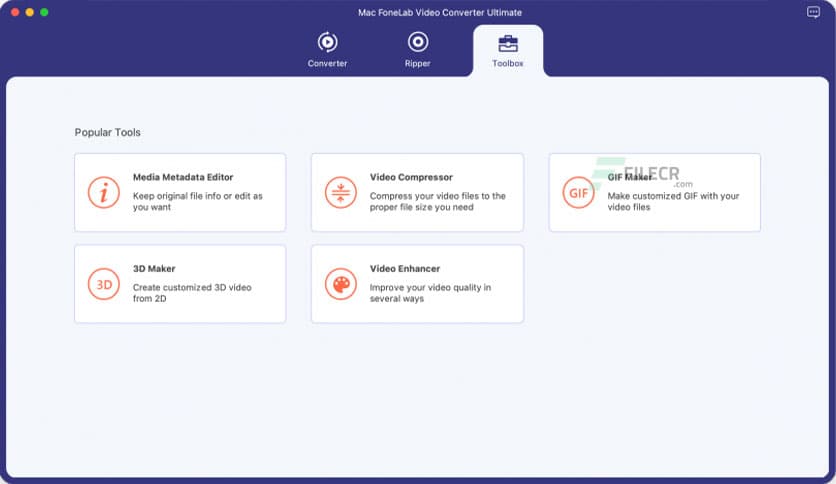Minimize window with yellow button

30,12
